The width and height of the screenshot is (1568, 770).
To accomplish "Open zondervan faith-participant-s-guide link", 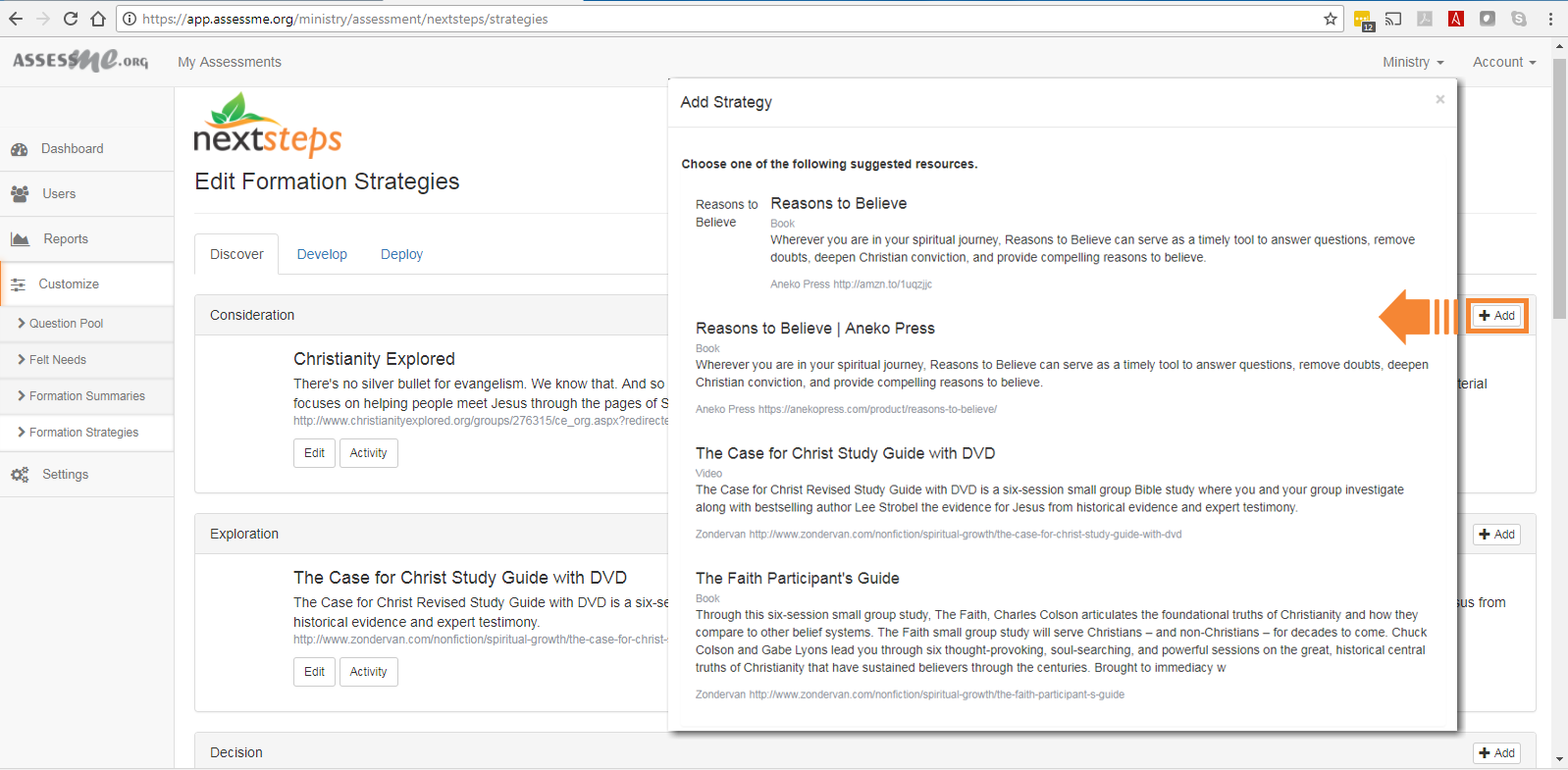I will [x=937, y=694].
